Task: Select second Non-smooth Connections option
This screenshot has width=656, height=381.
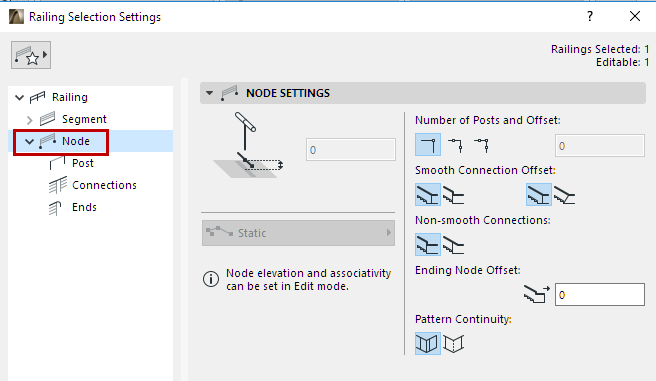Action: (454, 245)
